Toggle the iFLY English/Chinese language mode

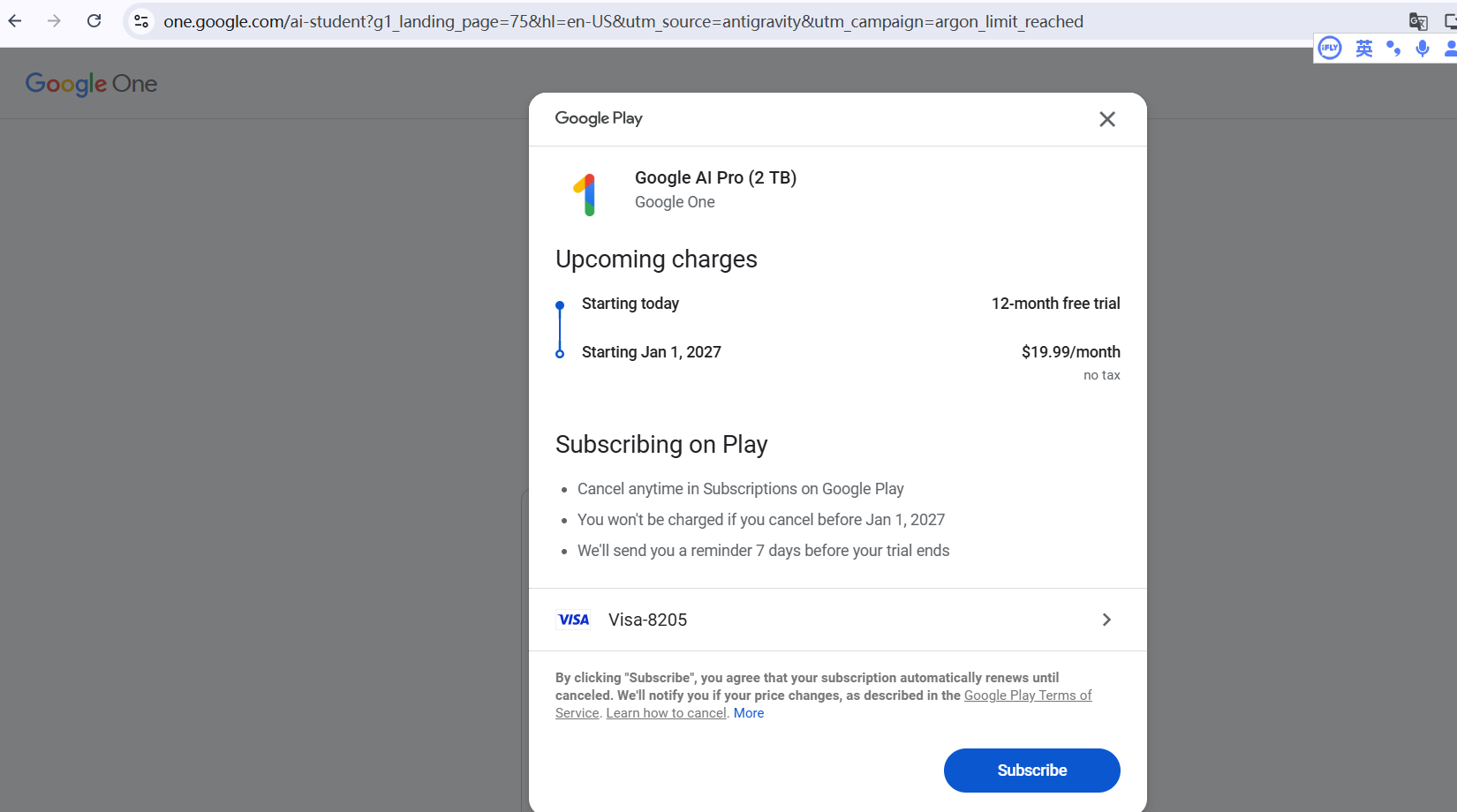(x=1364, y=49)
